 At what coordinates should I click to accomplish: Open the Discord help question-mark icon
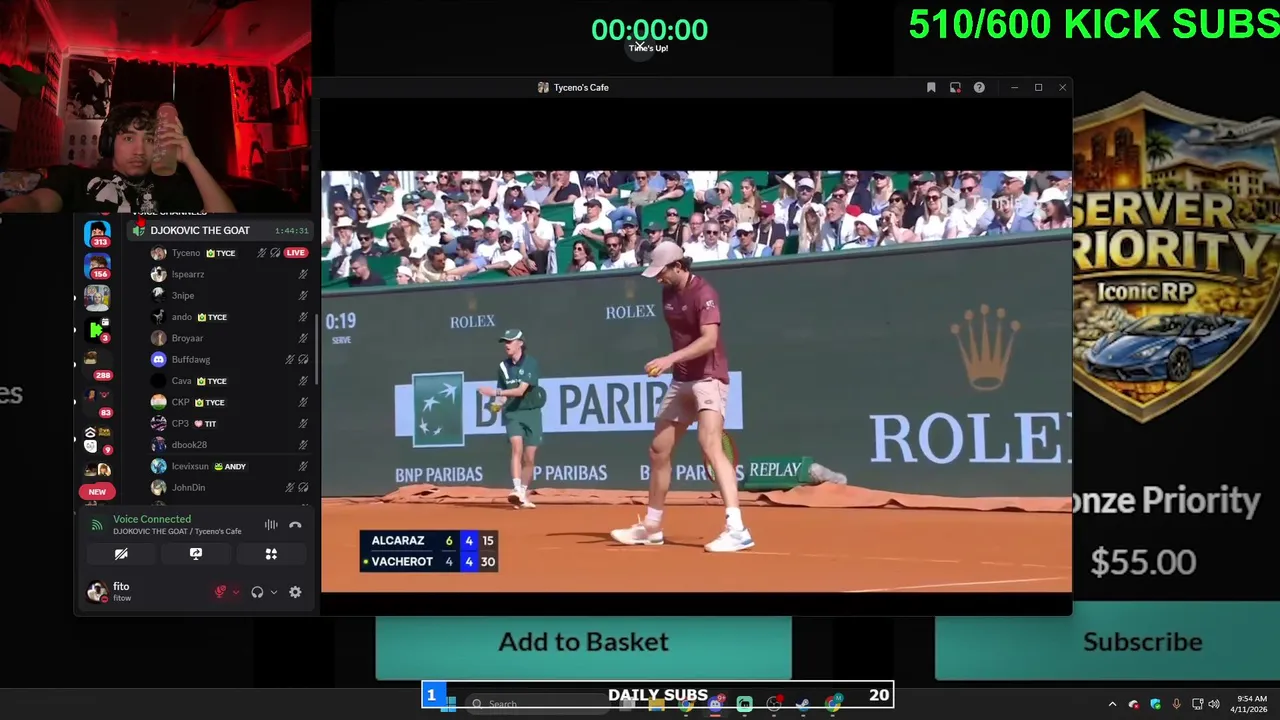coord(979,88)
